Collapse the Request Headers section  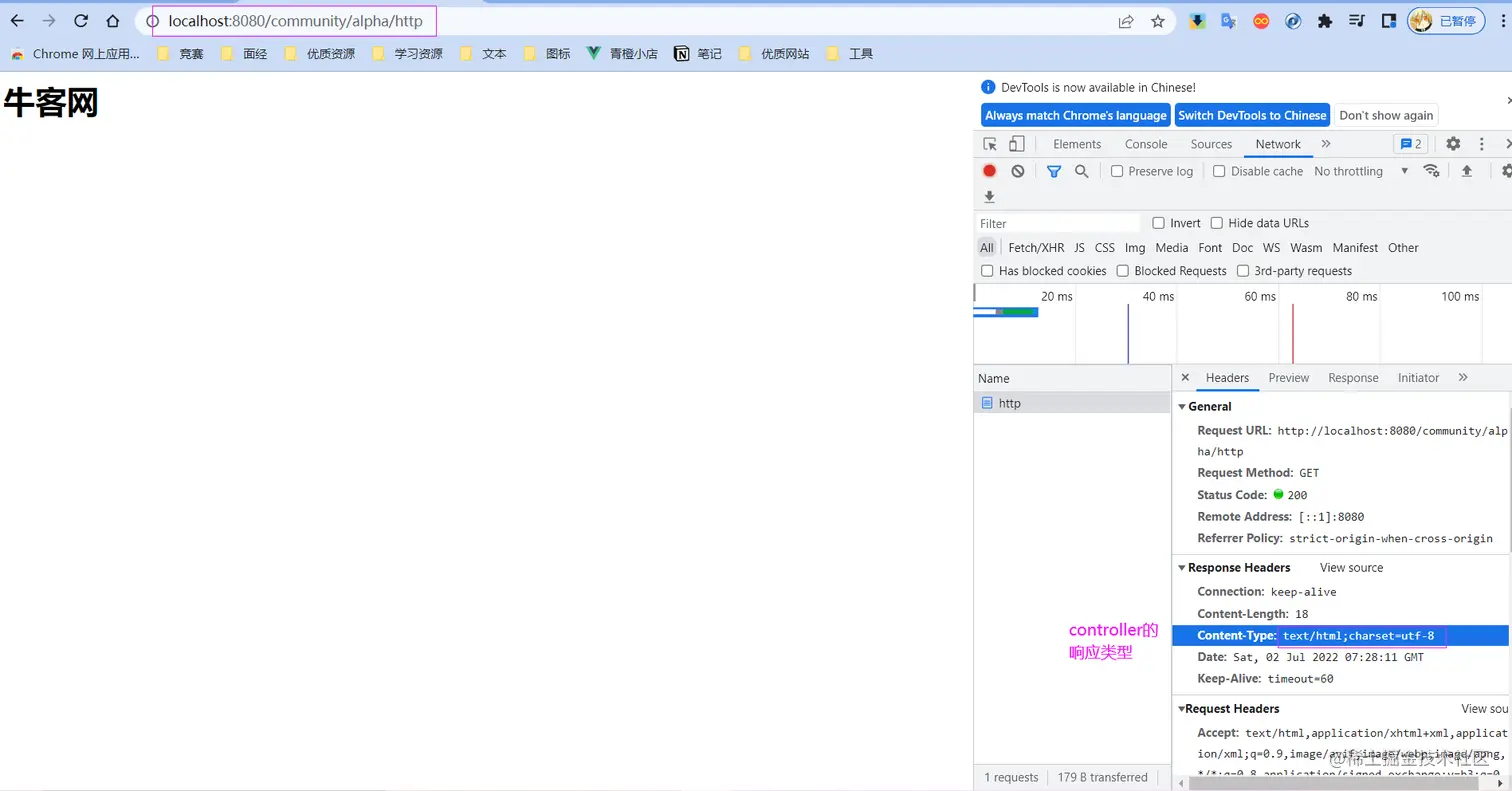1181,709
